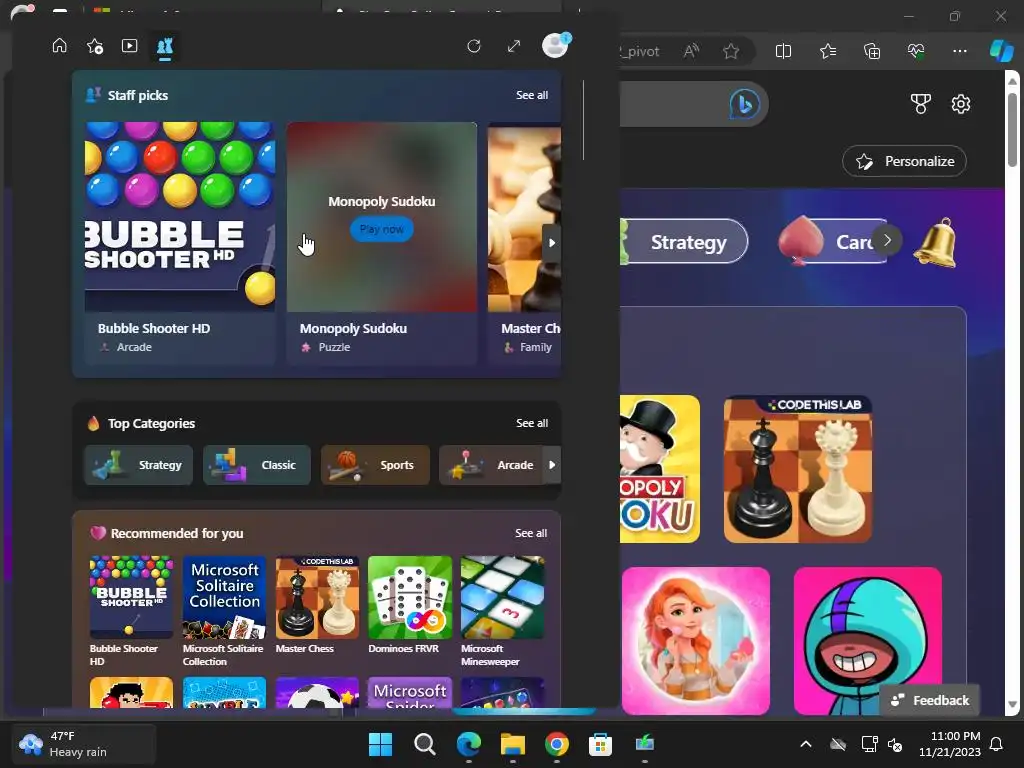This screenshot has height=768, width=1024.
Task: Click Play now on Monopoly Sudoku
Action: (x=381, y=229)
